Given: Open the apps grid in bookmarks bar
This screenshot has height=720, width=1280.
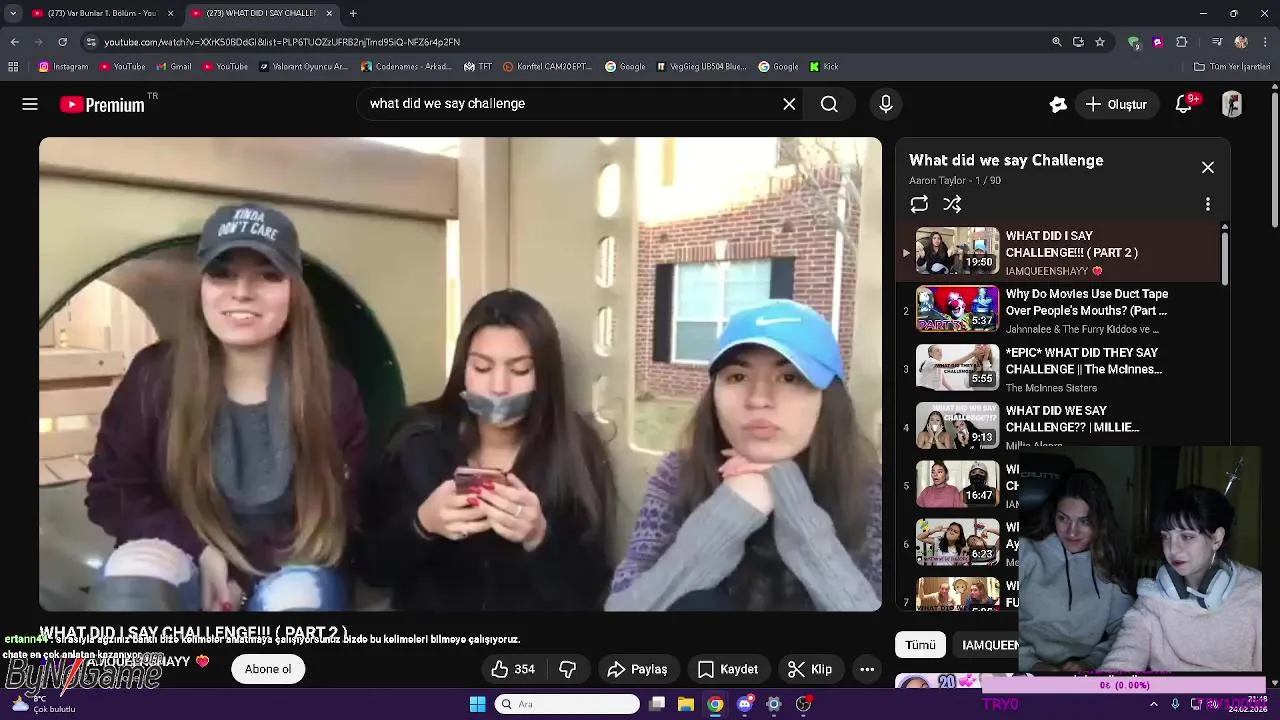Looking at the screenshot, I should point(13,67).
